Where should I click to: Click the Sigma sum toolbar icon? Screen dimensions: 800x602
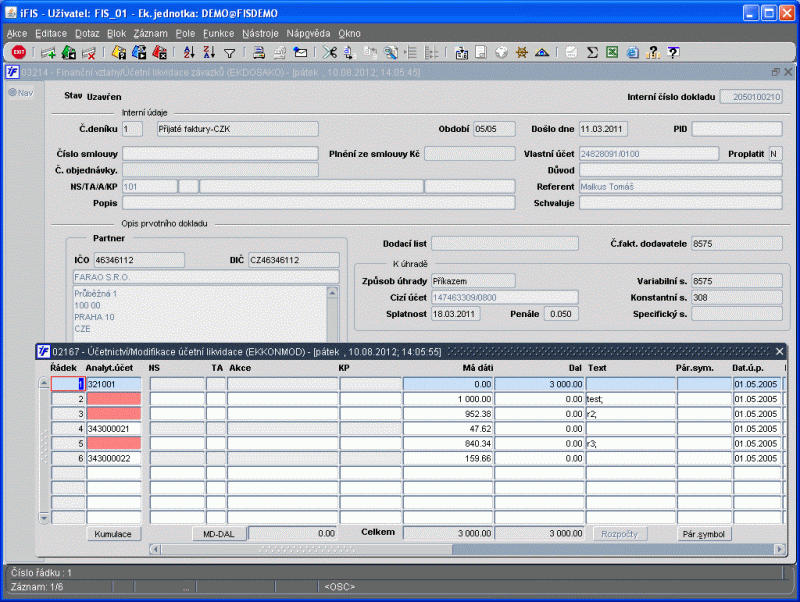tap(592, 52)
